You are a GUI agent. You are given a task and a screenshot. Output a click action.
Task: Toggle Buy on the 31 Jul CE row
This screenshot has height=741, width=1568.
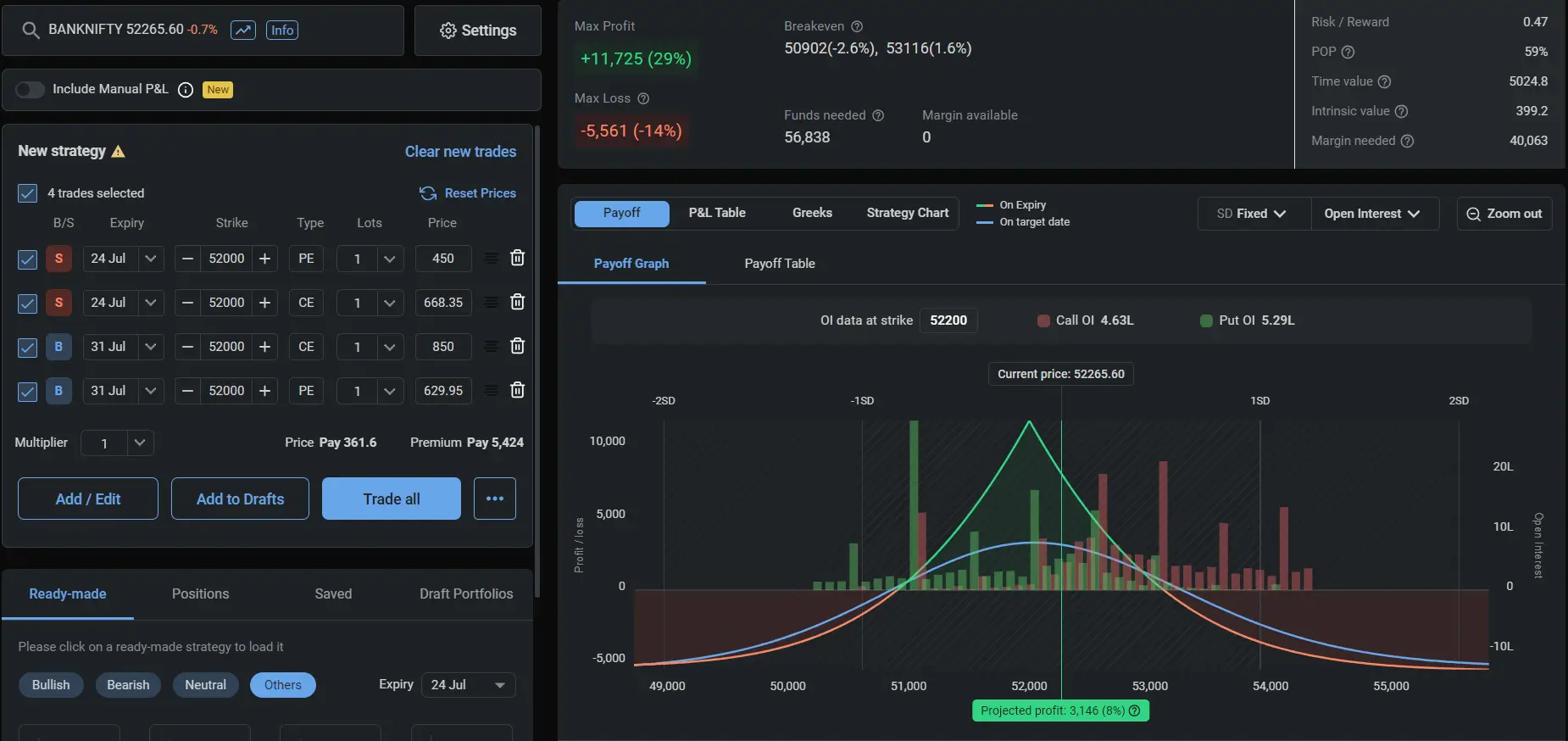58,347
